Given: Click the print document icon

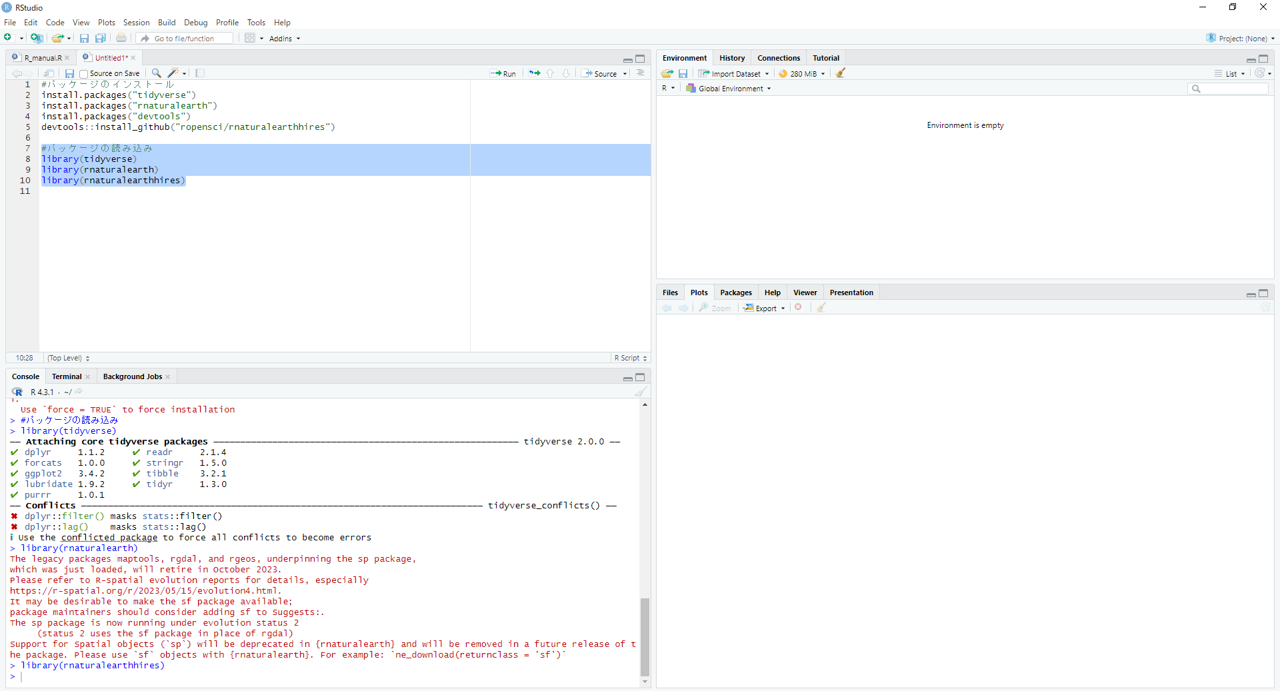Looking at the screenshot, I should (x=121, y=38).
